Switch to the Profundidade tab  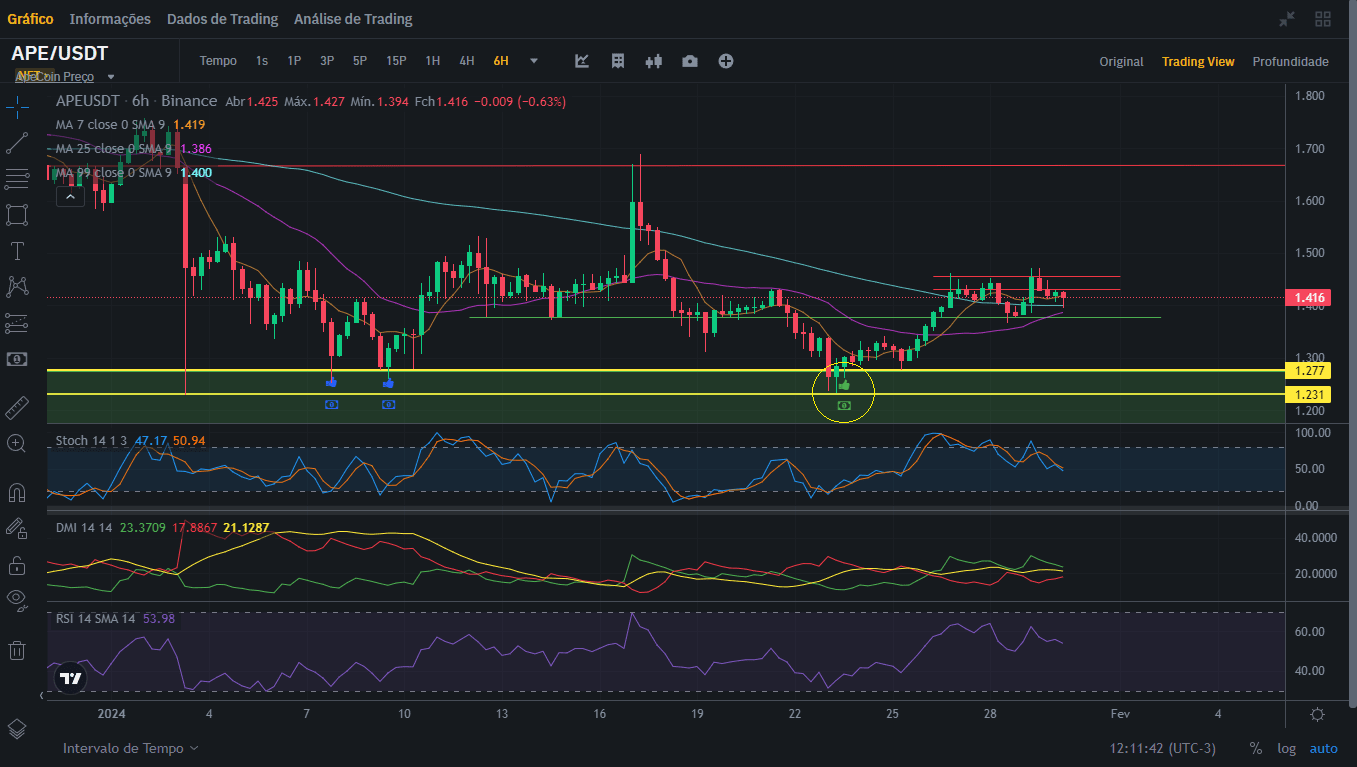pyautogui.click(x=1290, y=61)
